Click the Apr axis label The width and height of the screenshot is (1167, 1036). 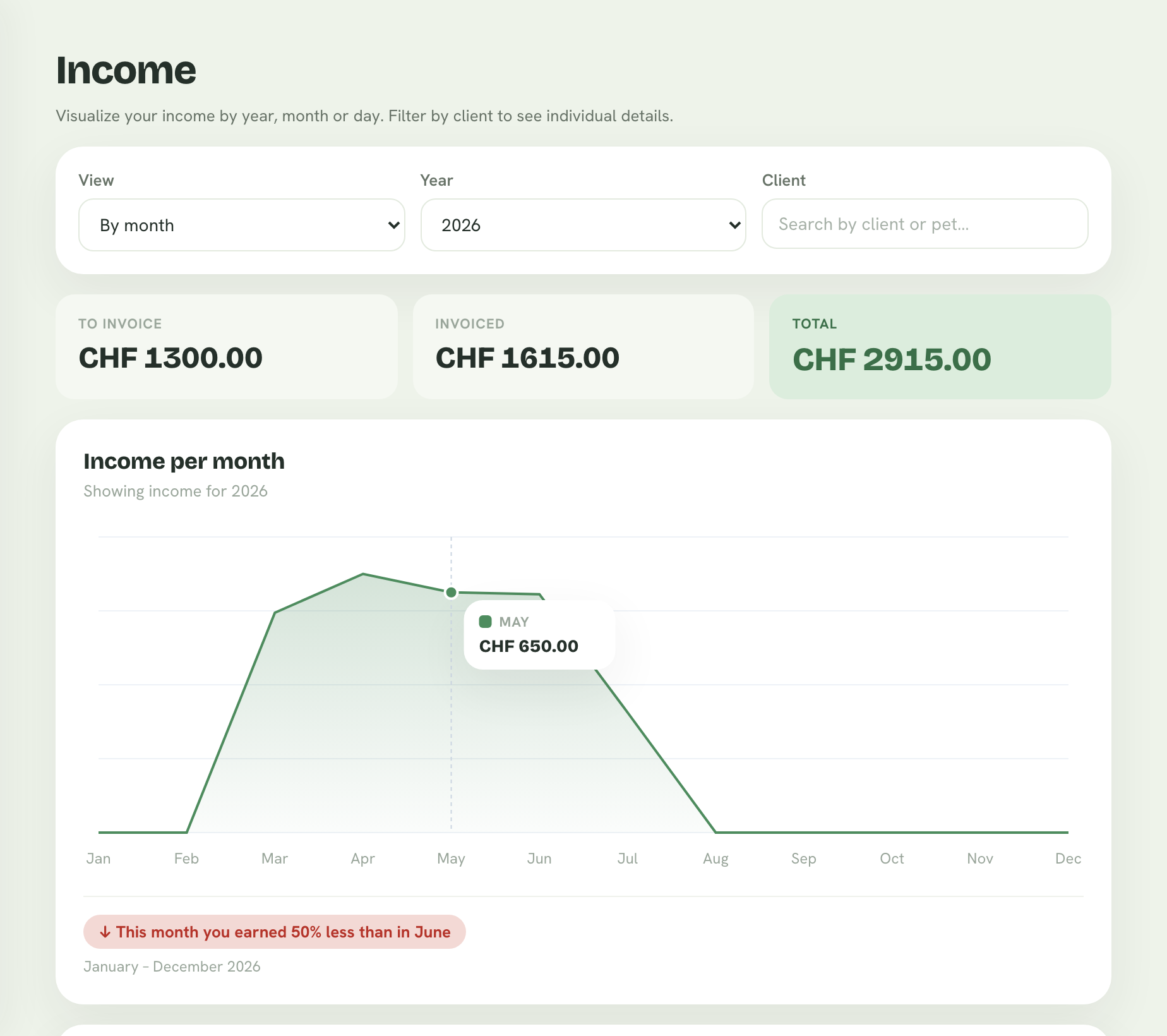pos(363,858)
